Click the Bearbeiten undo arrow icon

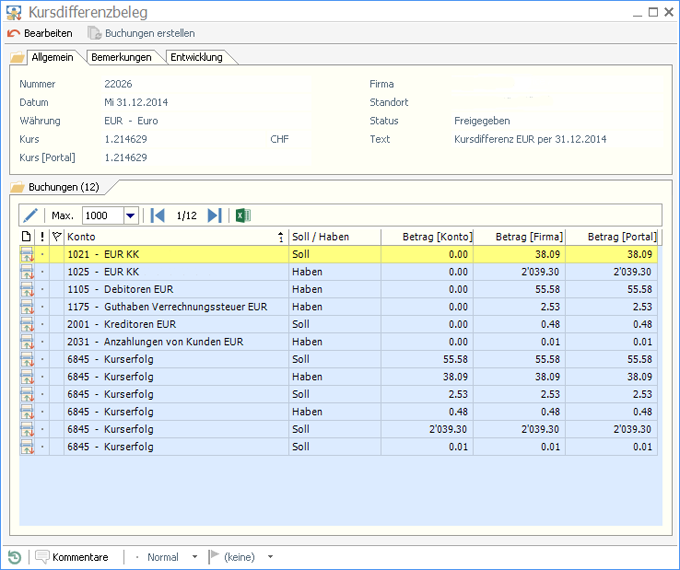pos(13,33)
